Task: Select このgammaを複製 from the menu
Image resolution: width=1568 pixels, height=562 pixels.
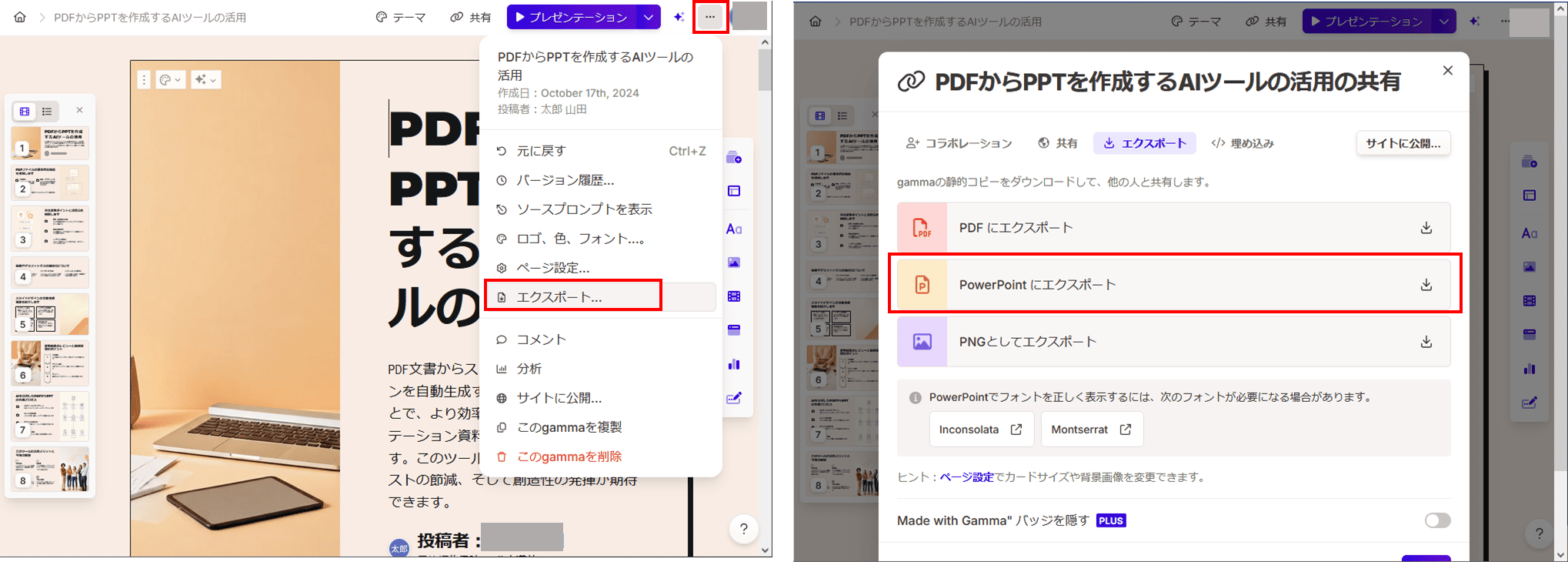Action: click(600, 427)
